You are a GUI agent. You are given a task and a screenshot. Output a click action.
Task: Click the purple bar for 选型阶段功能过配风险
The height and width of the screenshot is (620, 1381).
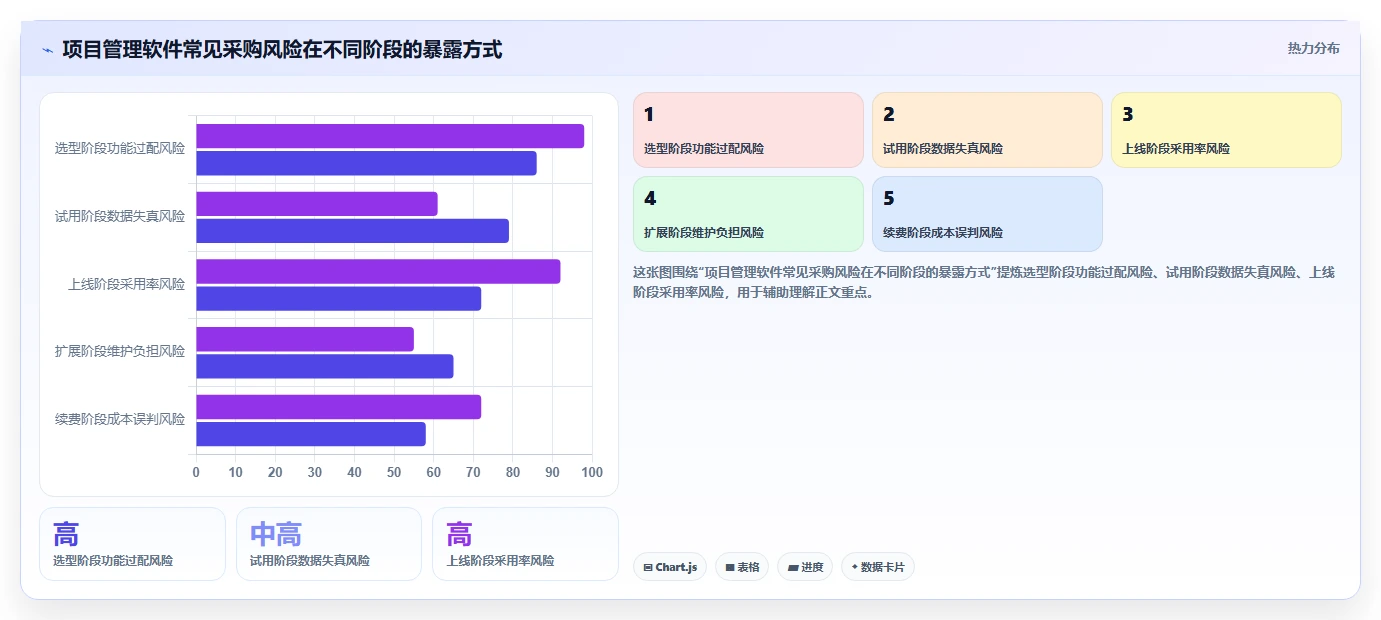tap(390, 136)
